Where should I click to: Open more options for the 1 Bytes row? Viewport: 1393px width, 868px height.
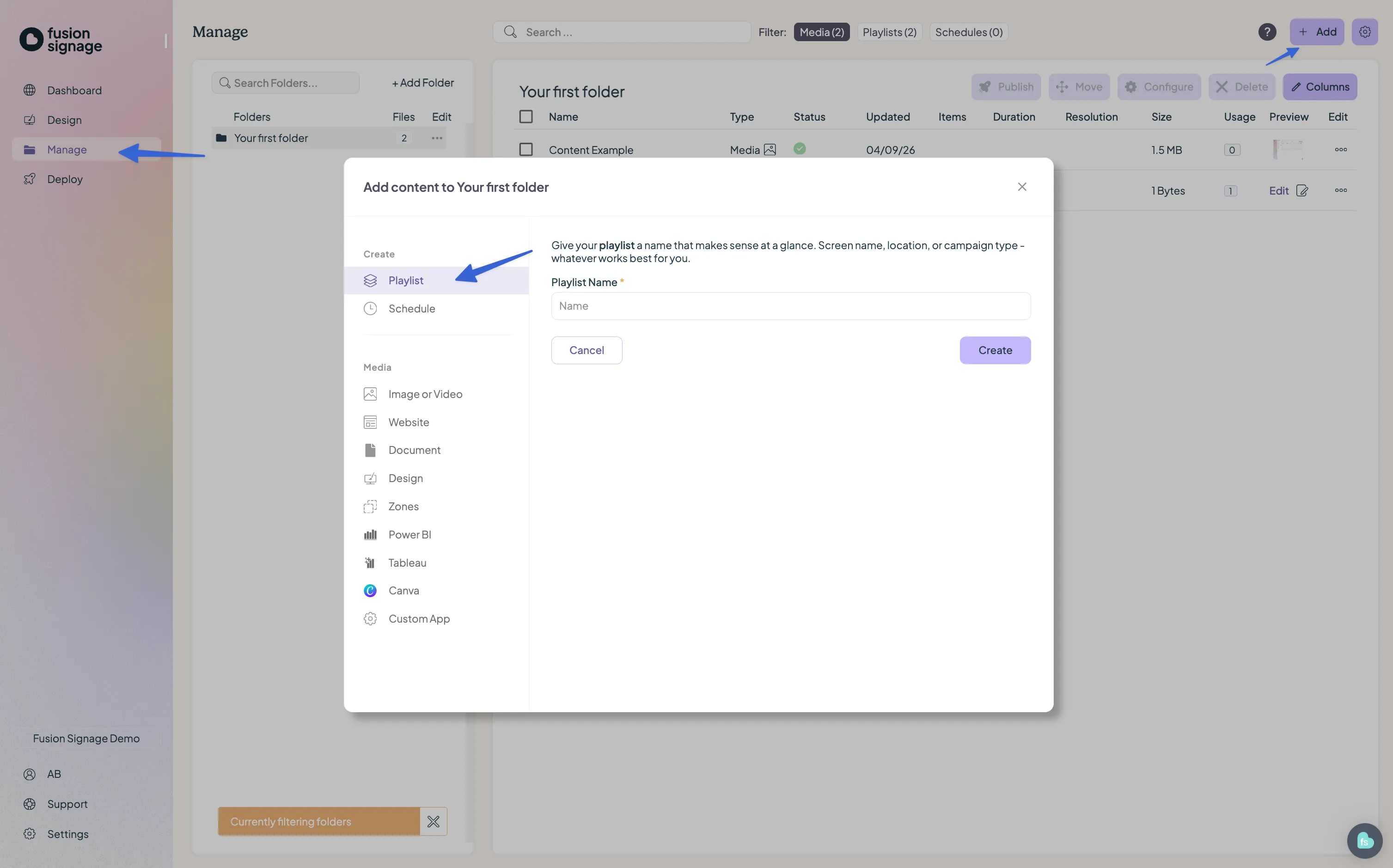tap(1341, 190)
